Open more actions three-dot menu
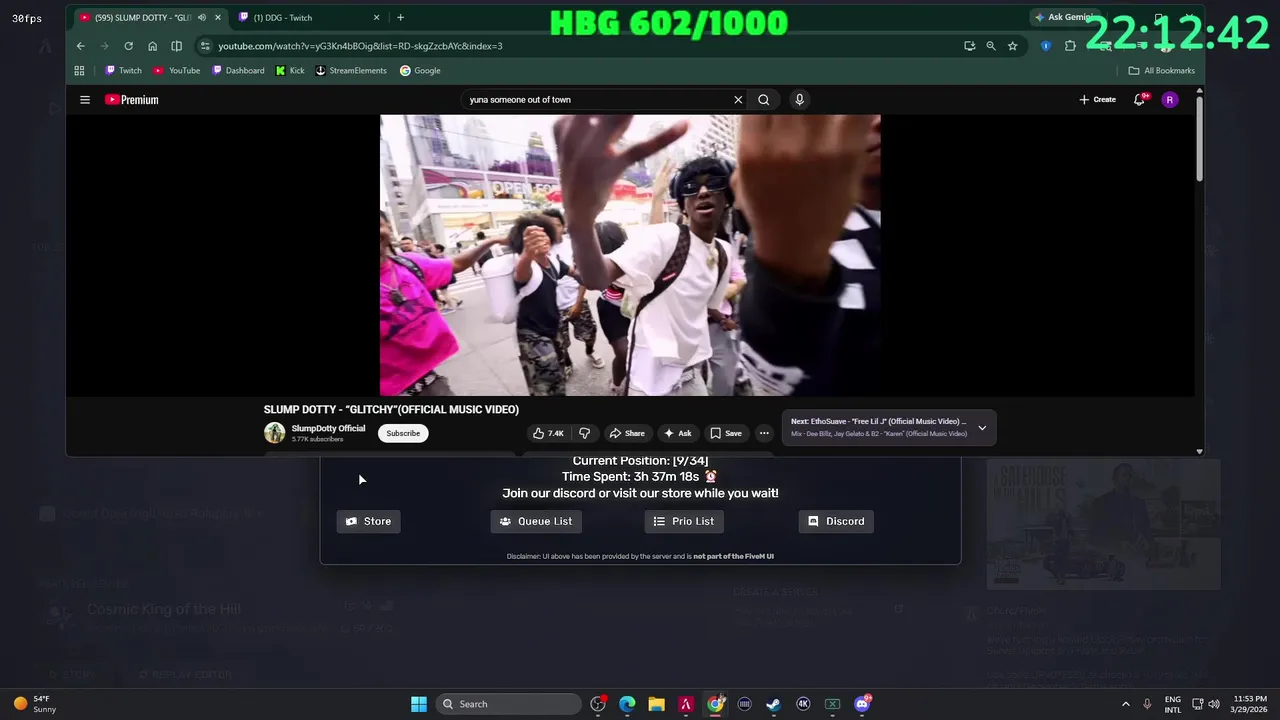 (x=764, y=433)
